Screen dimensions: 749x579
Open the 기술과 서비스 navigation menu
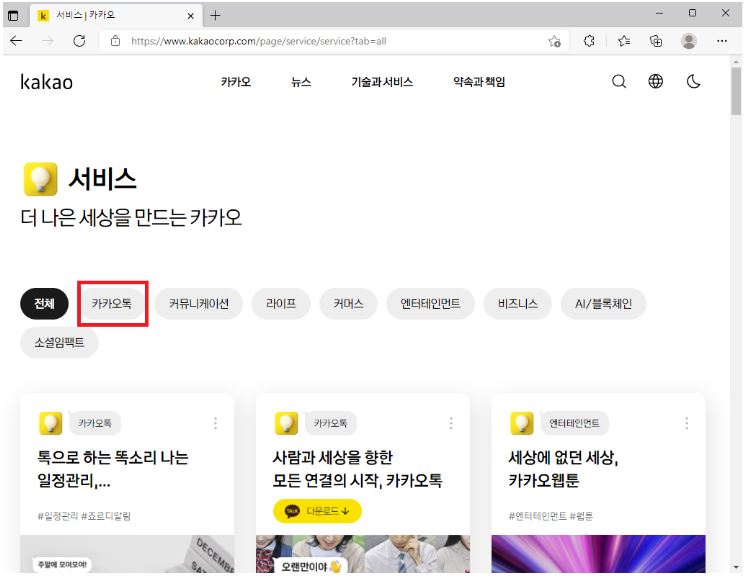(x=382, y=82)
